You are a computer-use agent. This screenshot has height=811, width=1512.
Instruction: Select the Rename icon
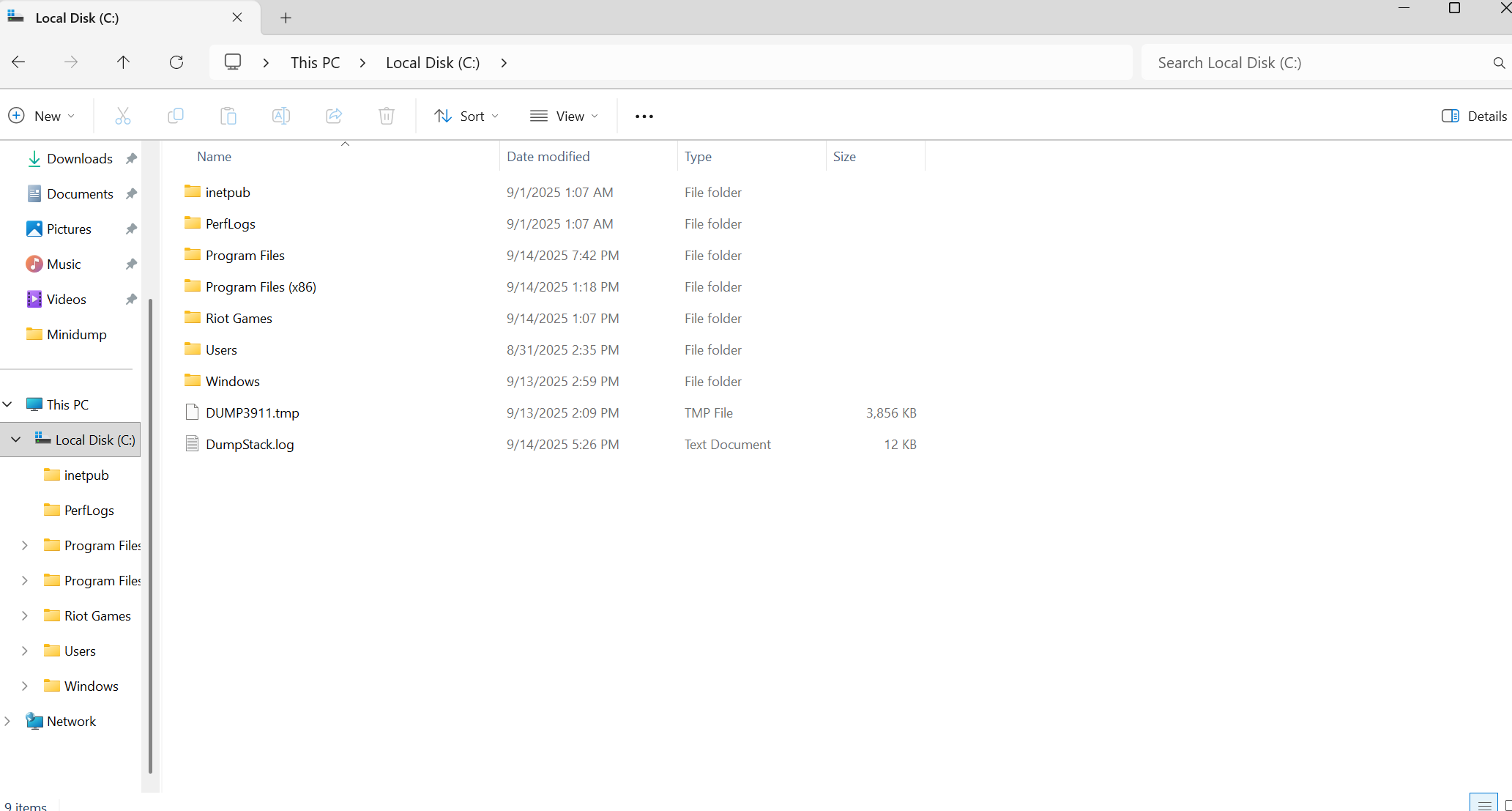(x=280, y=116)
